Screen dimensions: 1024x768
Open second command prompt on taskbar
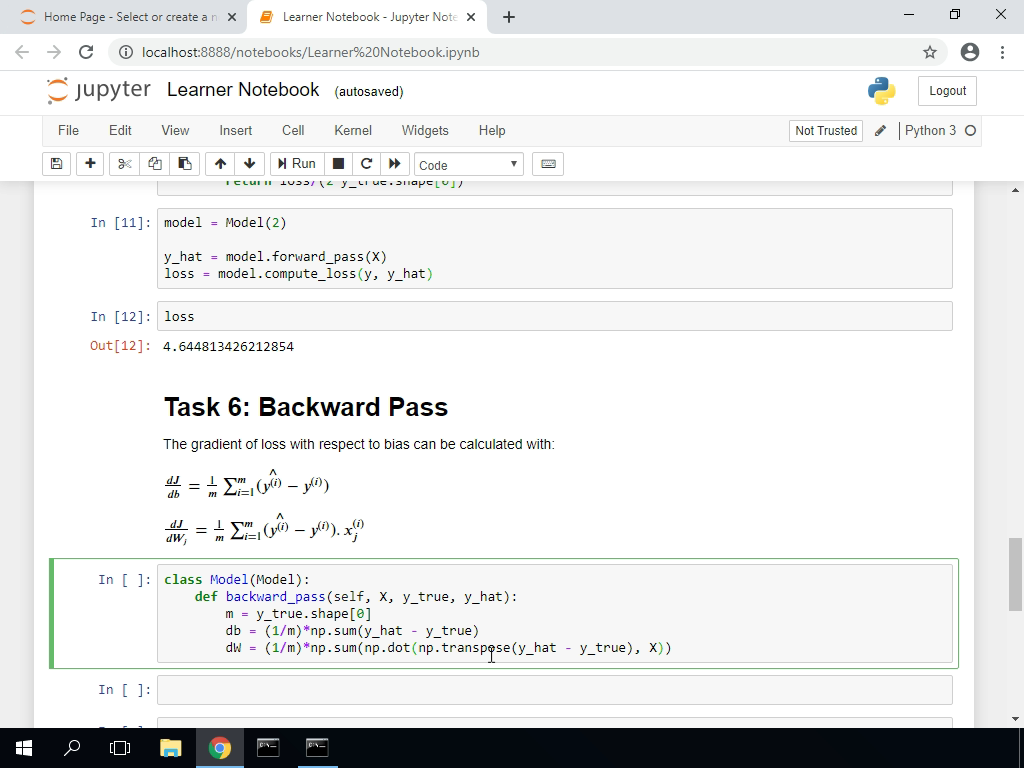coord(317,748)
